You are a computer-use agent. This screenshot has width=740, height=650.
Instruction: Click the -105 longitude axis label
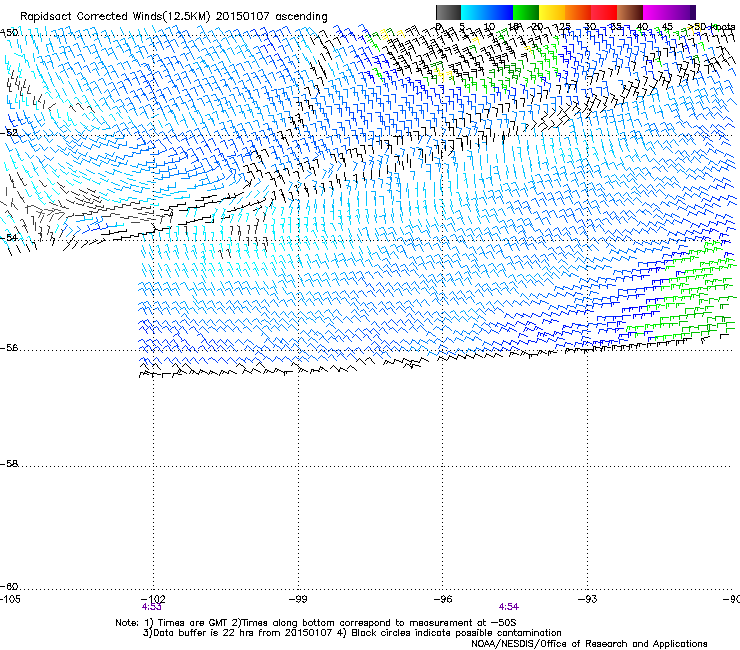[x=10, y=599]
